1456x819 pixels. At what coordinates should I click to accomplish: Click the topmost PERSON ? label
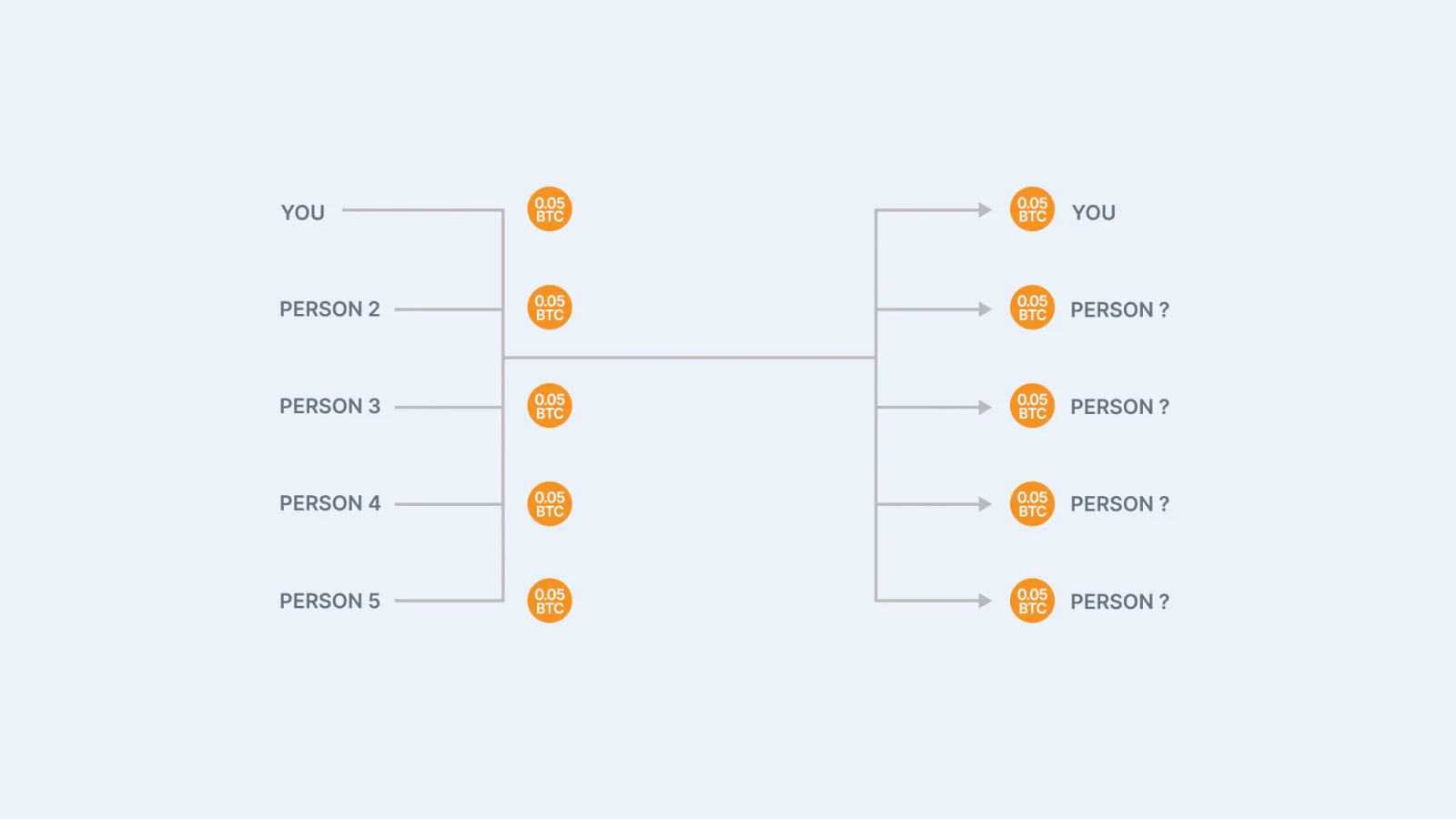tap(1120, 310)
